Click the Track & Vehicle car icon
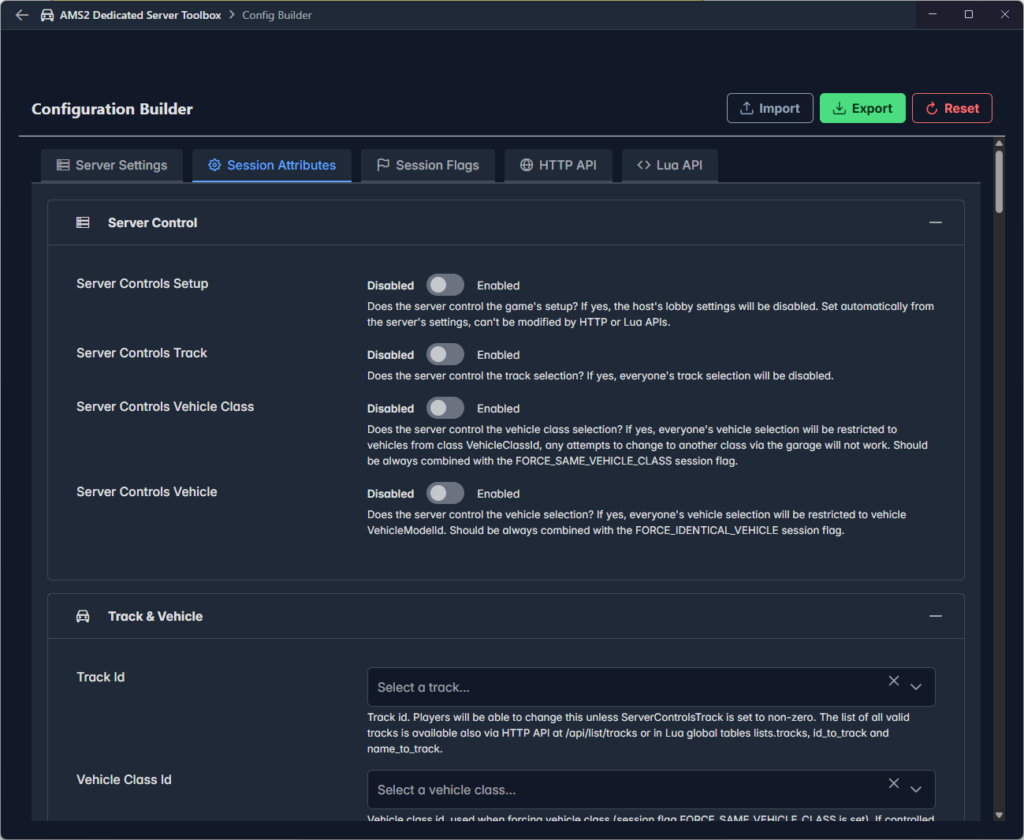Viewport: 1024px width, 840px height. click(83, 617)
